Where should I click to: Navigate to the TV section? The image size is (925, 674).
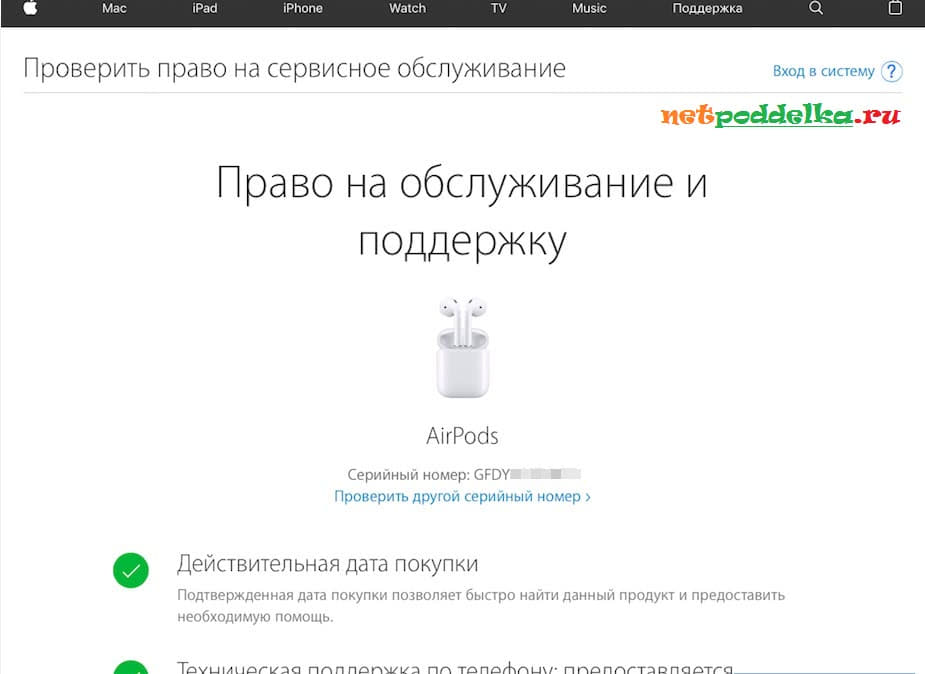point(498,8)
